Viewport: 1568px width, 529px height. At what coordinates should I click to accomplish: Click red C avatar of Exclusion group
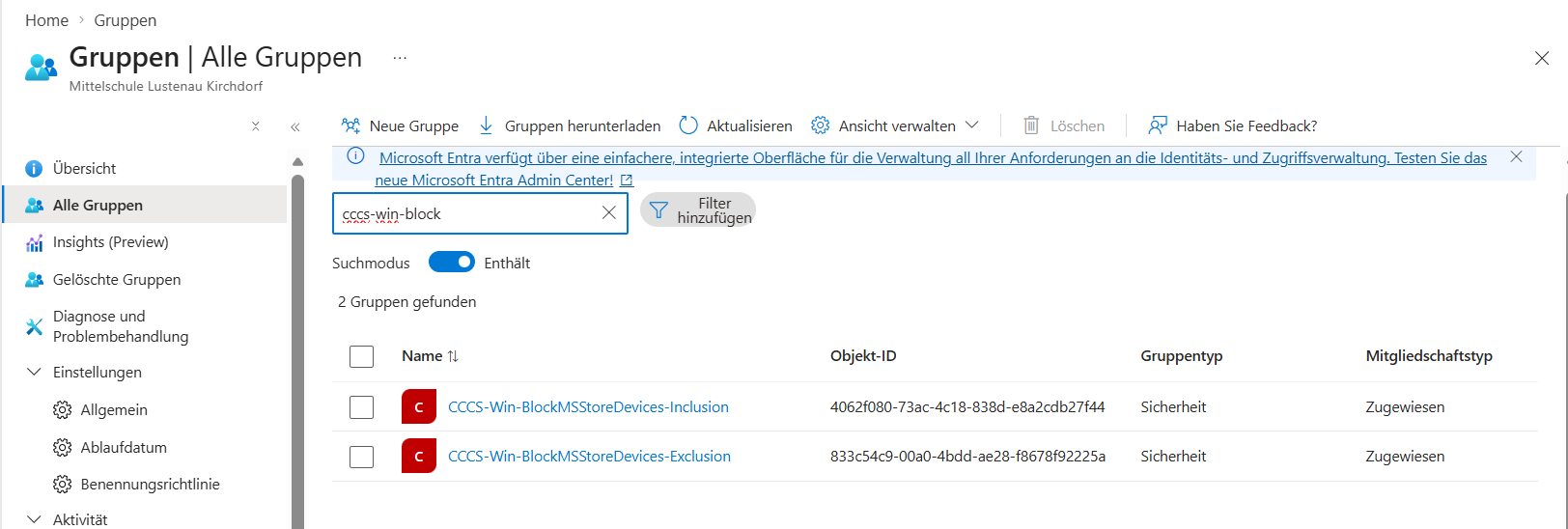[x=419, y=457]
